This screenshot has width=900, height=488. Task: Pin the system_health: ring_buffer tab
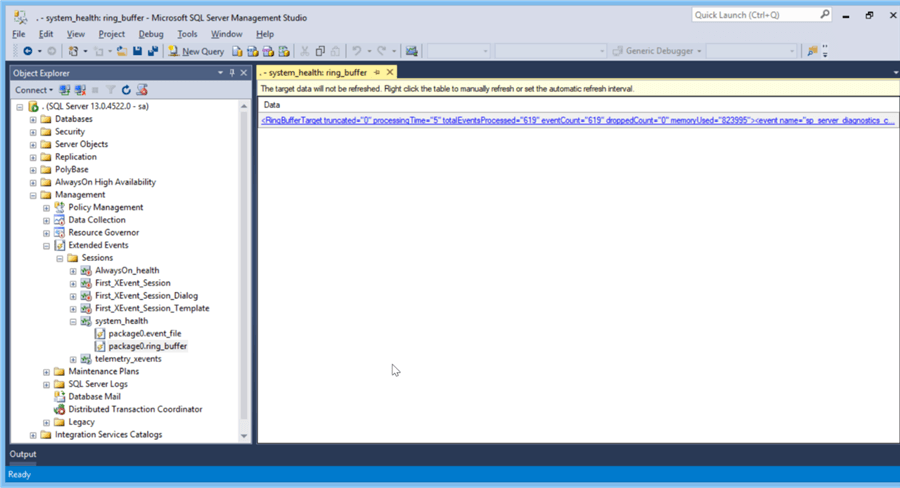coord(377,72)
